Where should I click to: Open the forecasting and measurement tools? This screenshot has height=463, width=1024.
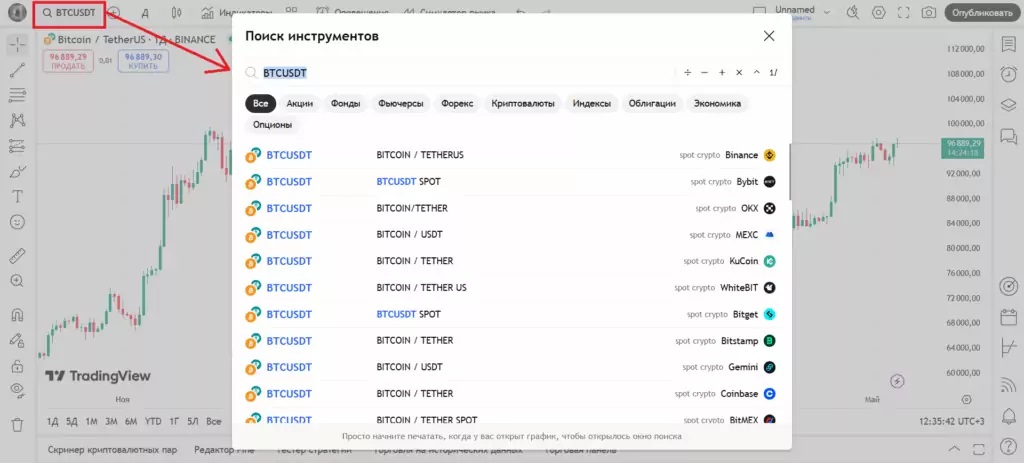(x=18, y=146)
